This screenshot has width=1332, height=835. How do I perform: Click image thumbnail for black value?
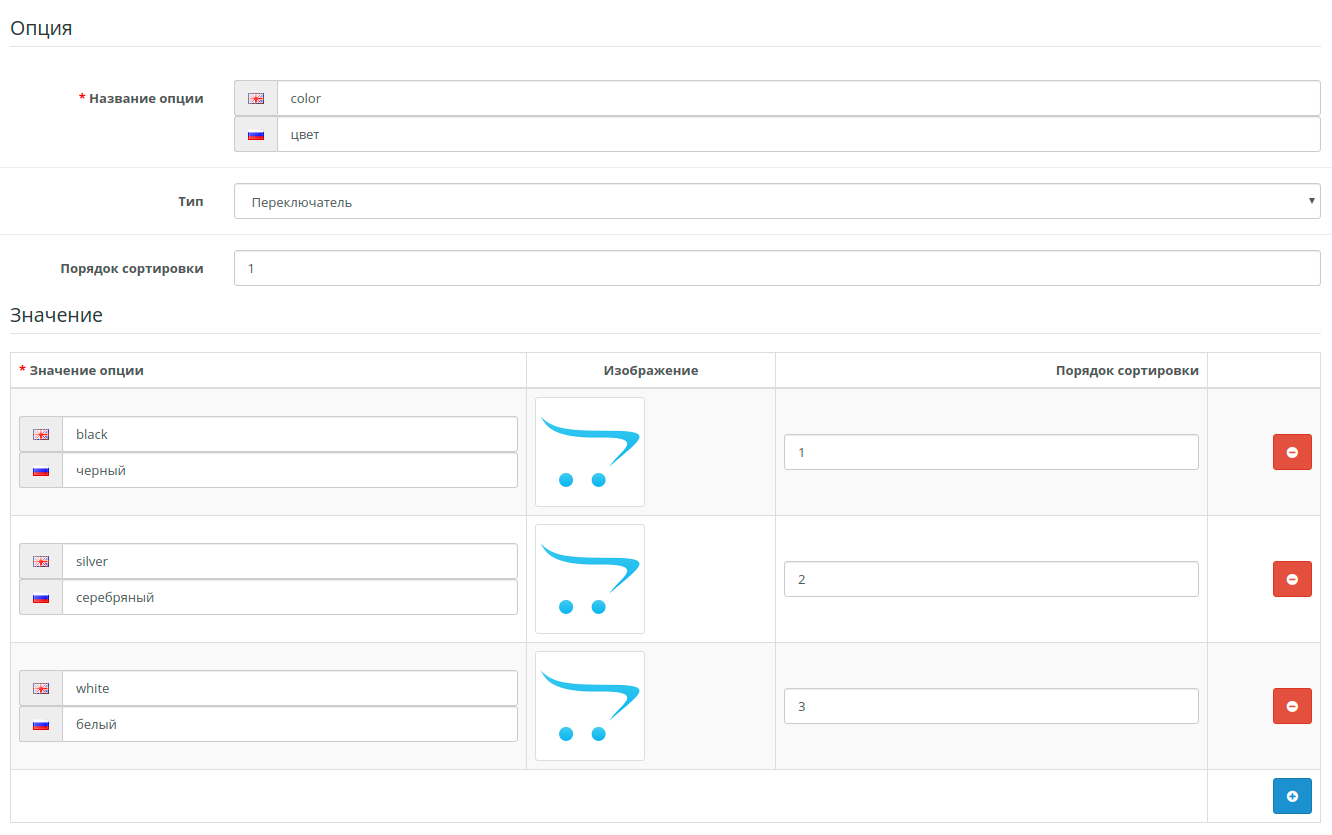(589, 452)
